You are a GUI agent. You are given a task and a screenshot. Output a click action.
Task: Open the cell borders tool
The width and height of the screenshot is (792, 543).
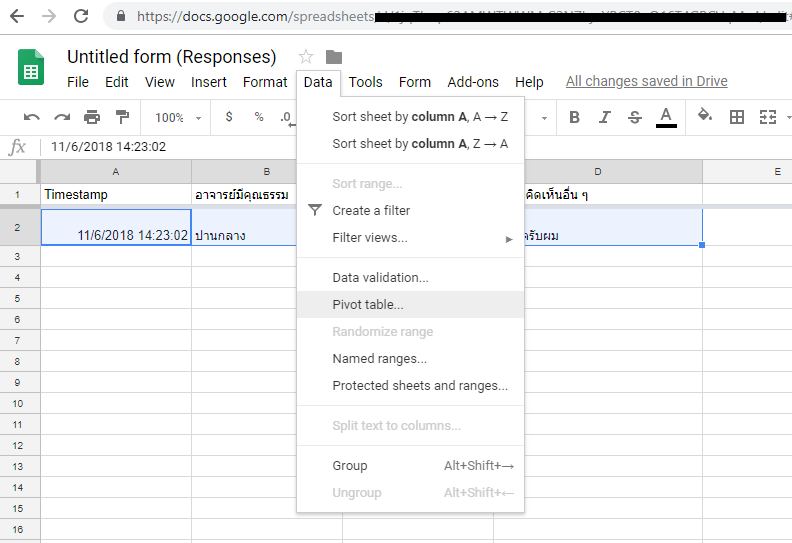pos(737,118)
